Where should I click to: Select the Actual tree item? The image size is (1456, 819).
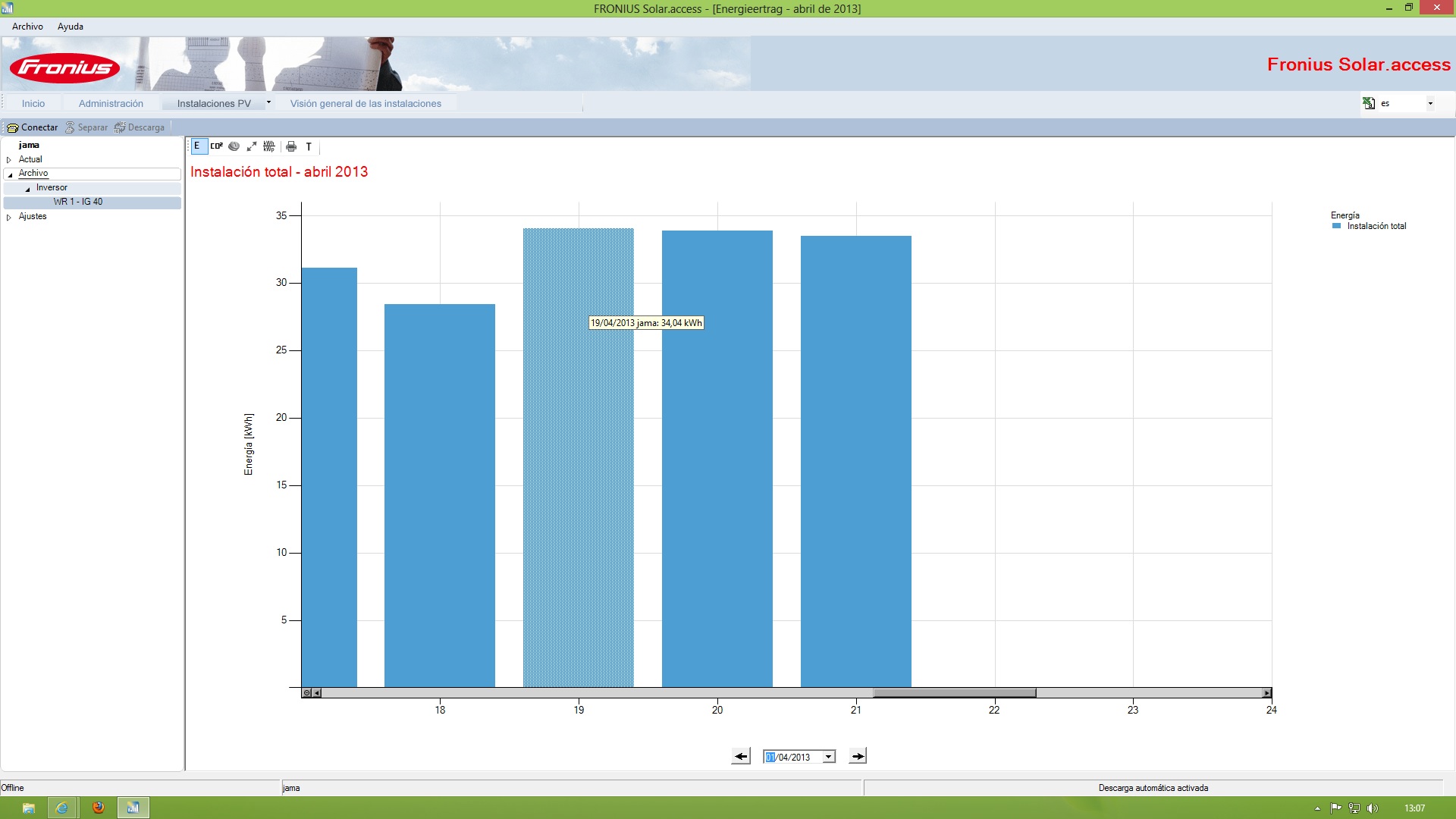pyautogui.click(x=30, y=159)
